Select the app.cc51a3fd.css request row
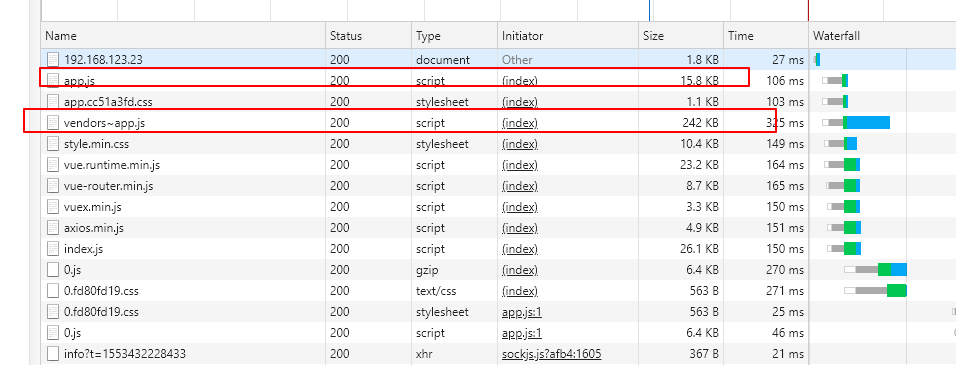This screenshot has width=956, height=365. coord(425,102)
